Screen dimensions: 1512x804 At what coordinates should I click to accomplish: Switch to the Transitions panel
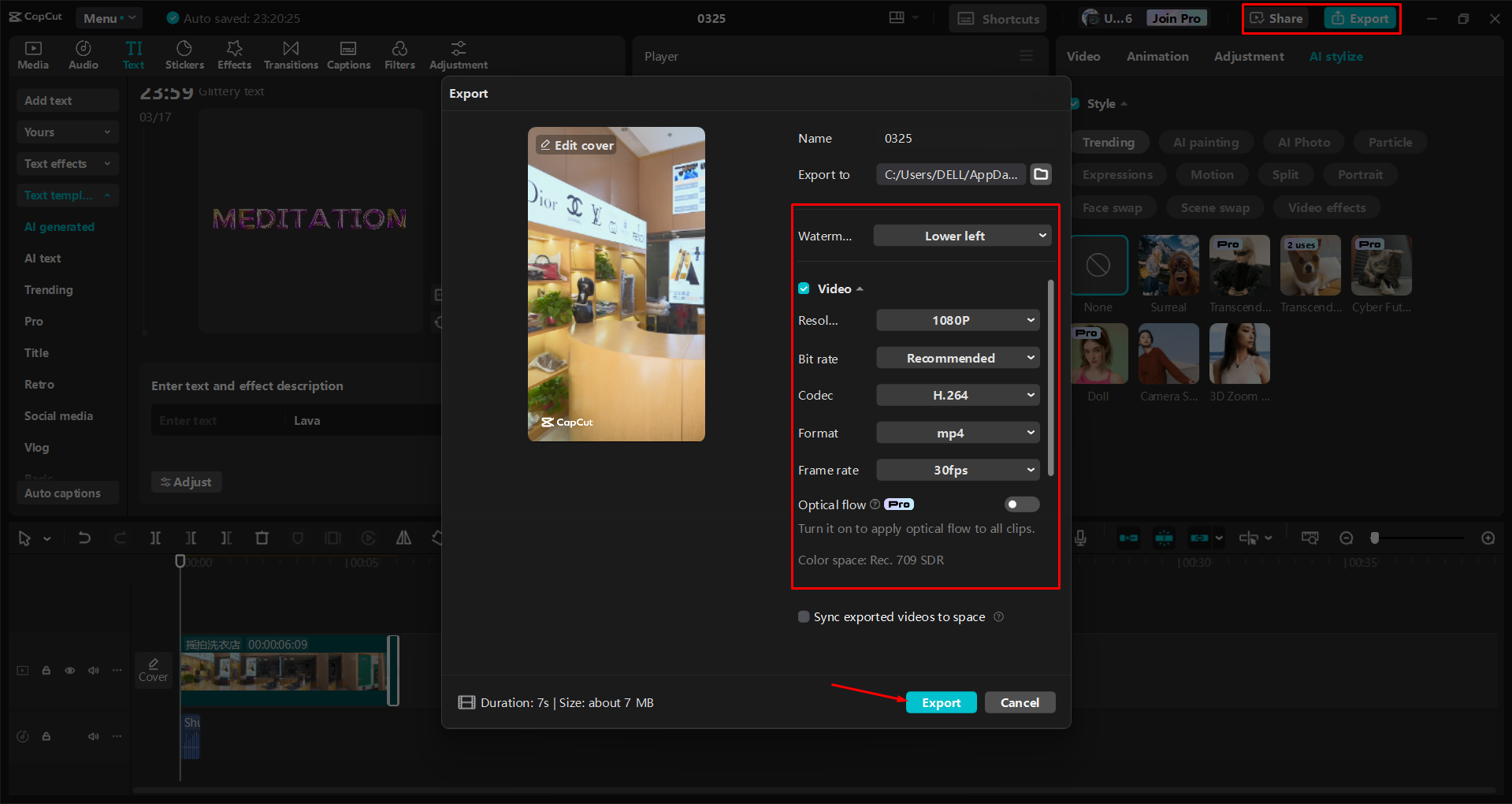290,54
